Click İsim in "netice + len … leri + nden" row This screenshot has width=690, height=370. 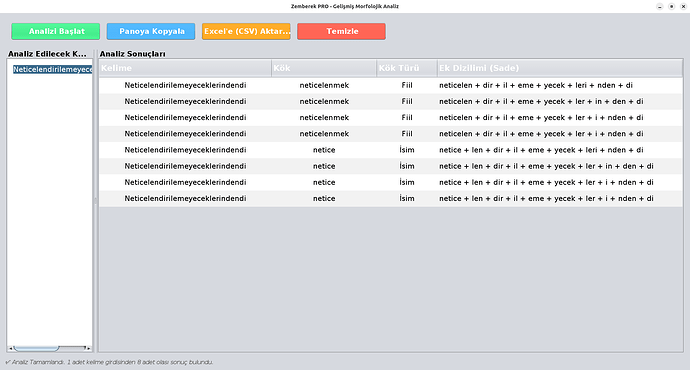407,150
